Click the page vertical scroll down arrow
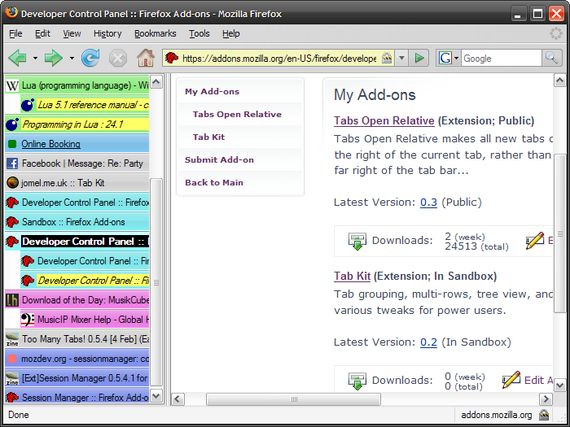This screenshot has width=570, height=427. (560, 385)
